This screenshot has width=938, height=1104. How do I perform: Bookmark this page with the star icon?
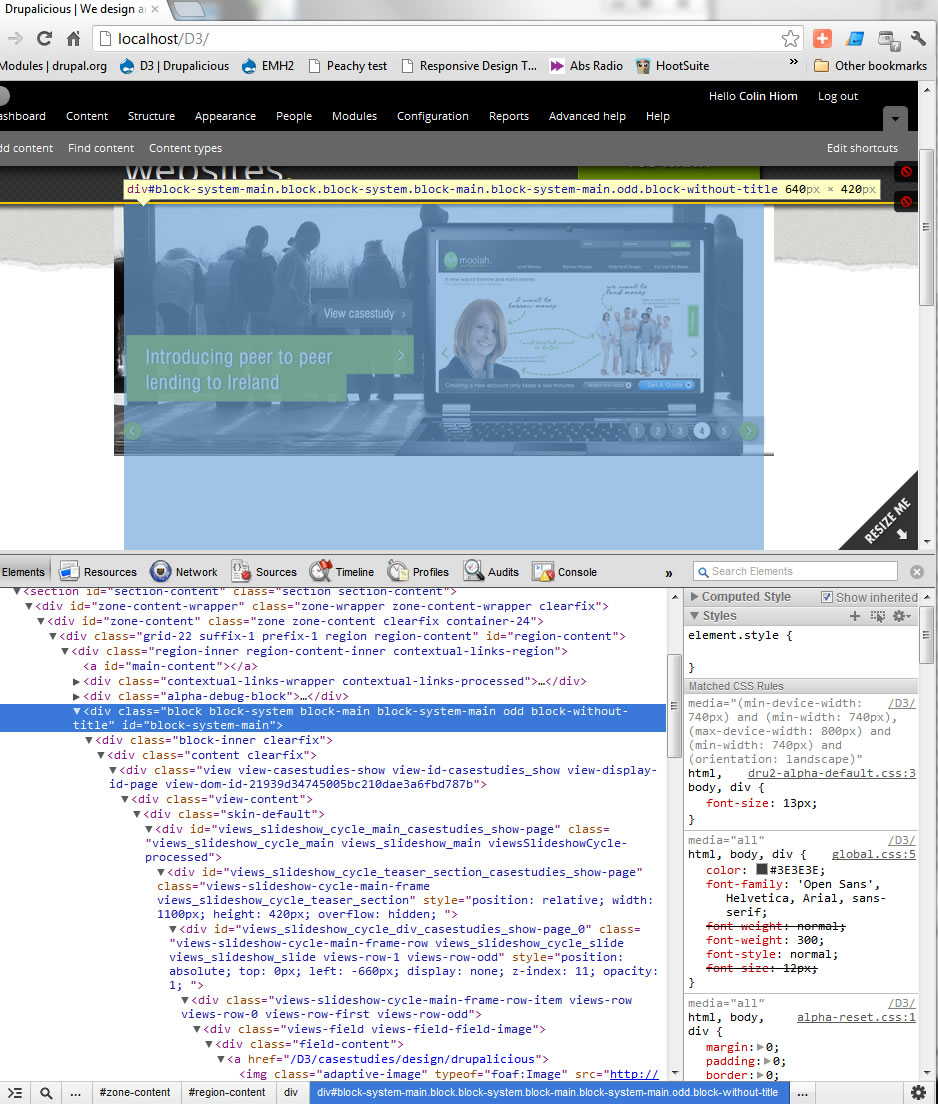pos(790,39)
